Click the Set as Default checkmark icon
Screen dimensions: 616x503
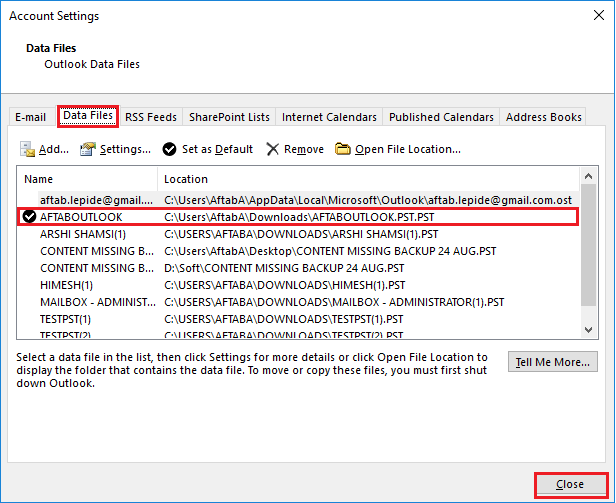pyautogui.click(x=169, y=149)
